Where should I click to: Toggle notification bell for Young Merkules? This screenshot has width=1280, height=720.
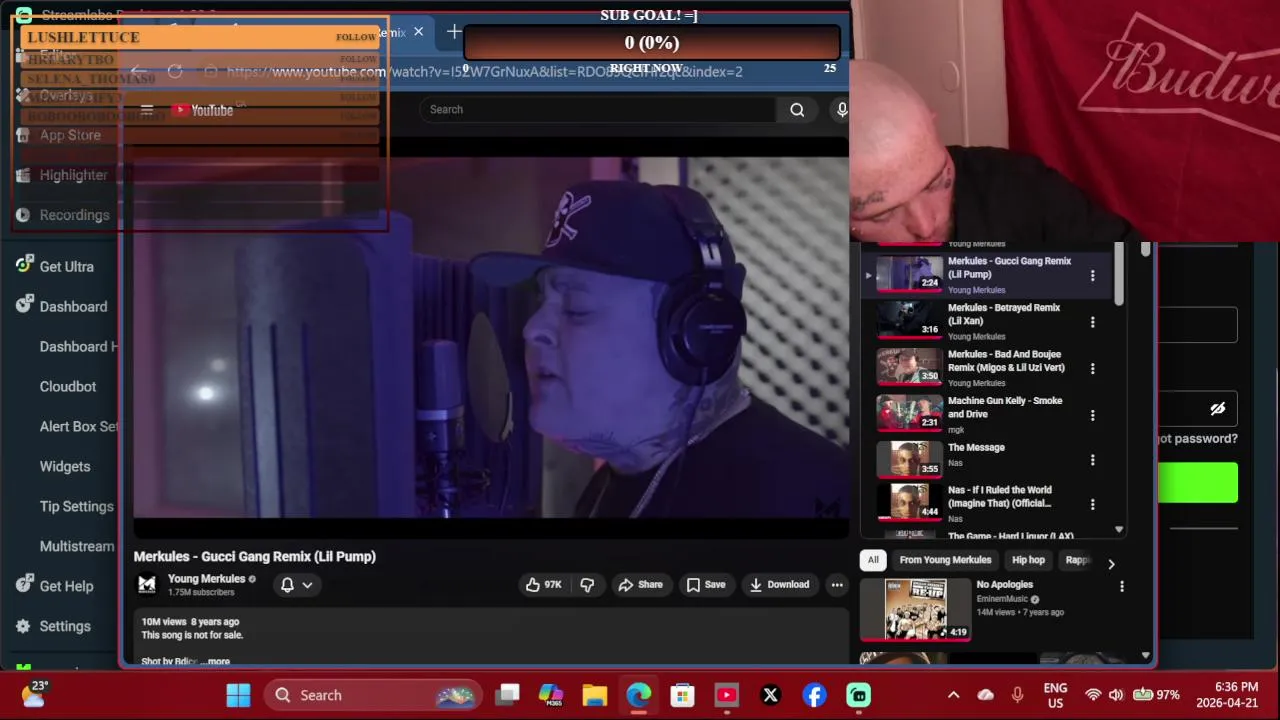[287, 585]
